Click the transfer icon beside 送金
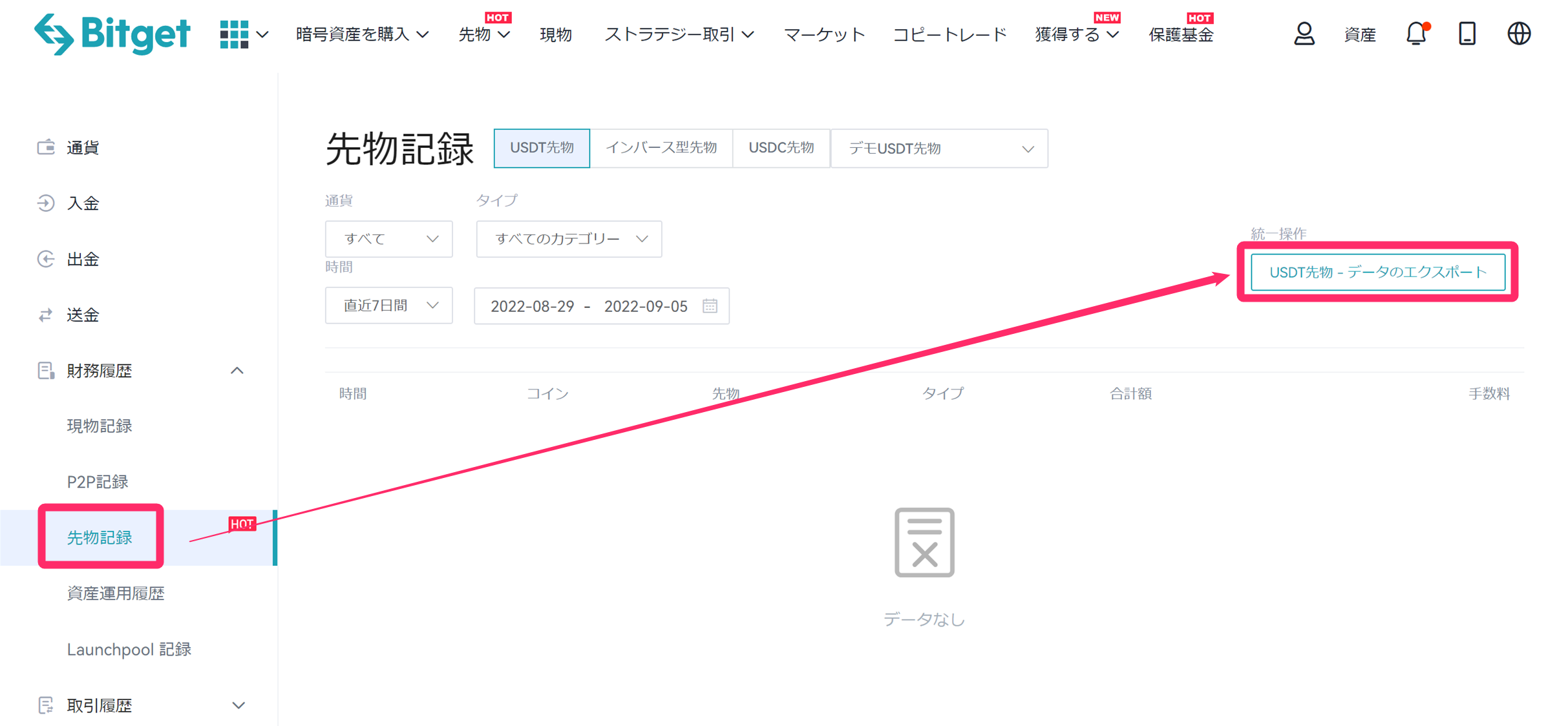This screenshot has width=1568, height=726. [46, 315]
